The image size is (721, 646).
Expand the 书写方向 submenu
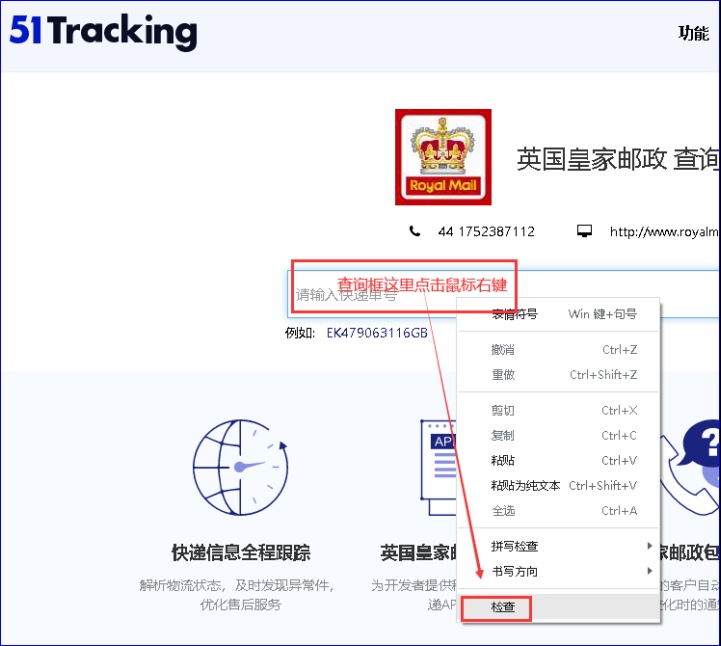pos(559,572)
